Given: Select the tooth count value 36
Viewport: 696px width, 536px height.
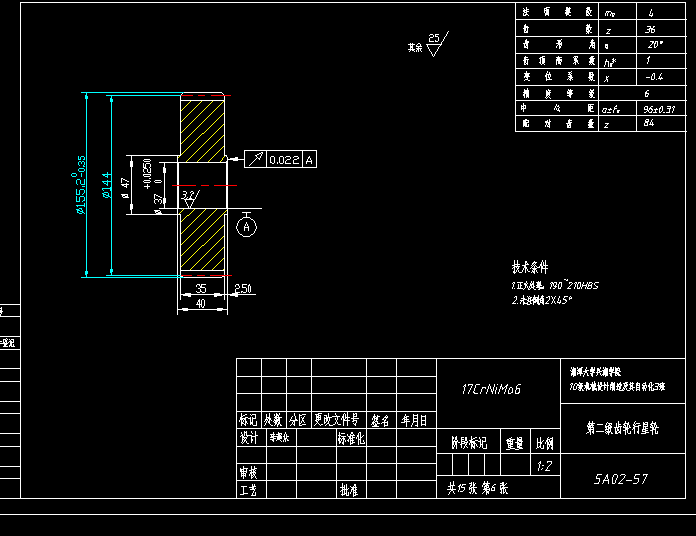Looking at the screenshot, I should [x=650, y=29].
